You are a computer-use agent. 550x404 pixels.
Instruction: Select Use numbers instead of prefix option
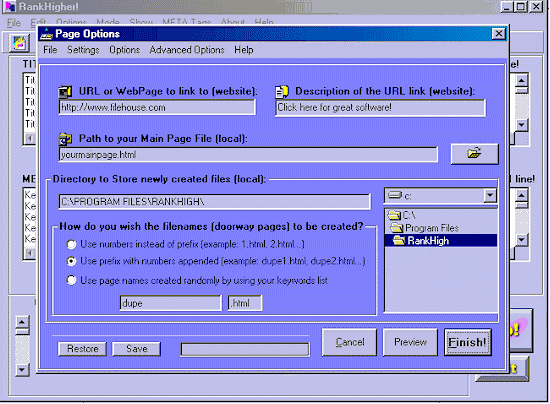72,244
